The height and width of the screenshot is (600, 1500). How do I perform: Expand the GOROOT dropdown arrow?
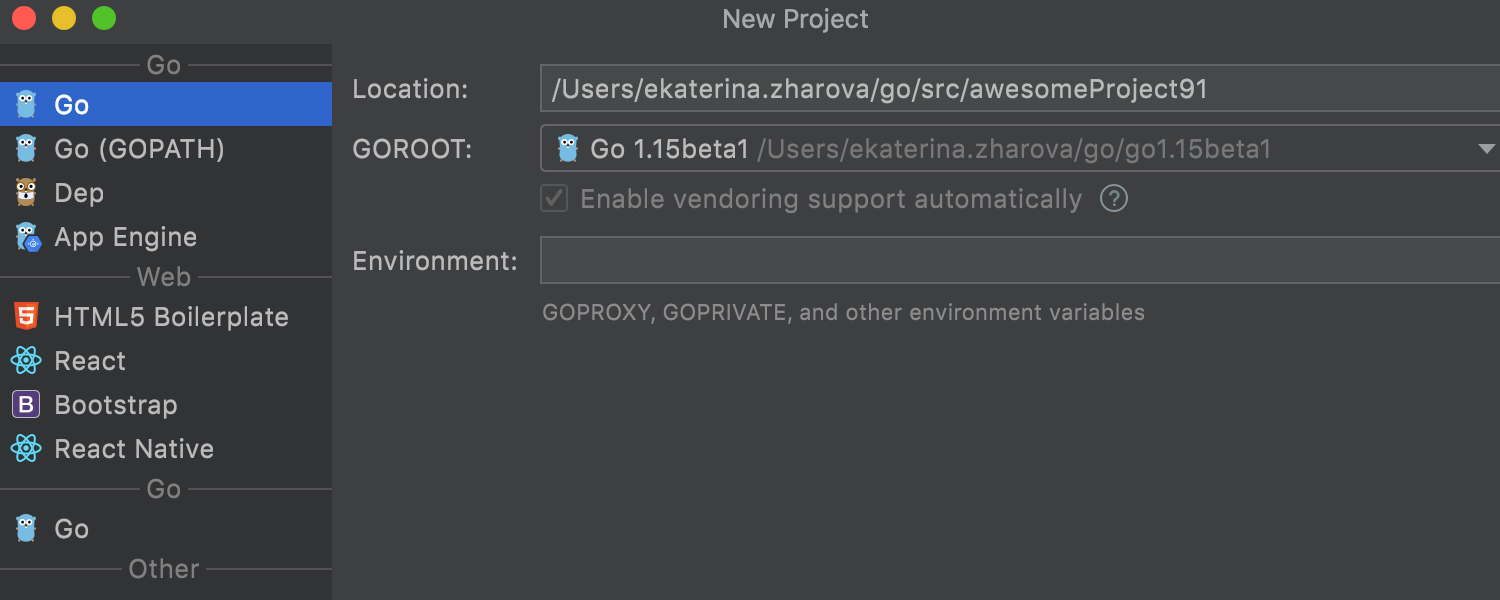1486,149
